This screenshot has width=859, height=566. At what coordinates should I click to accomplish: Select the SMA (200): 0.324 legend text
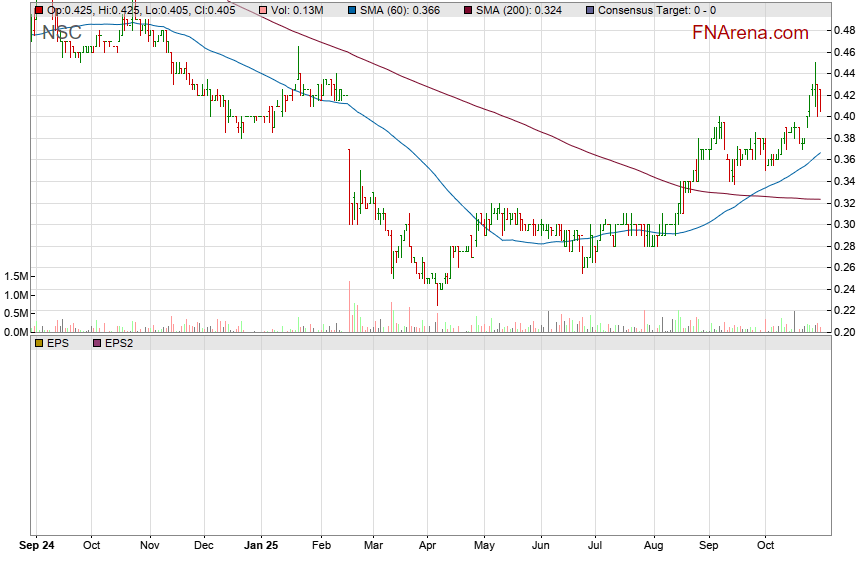tap(522, 10)
